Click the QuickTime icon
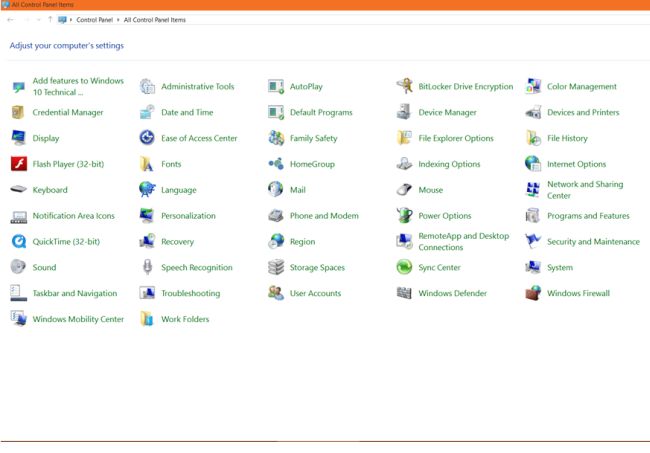This screenshot has height=453, width=650. [18, 242]
